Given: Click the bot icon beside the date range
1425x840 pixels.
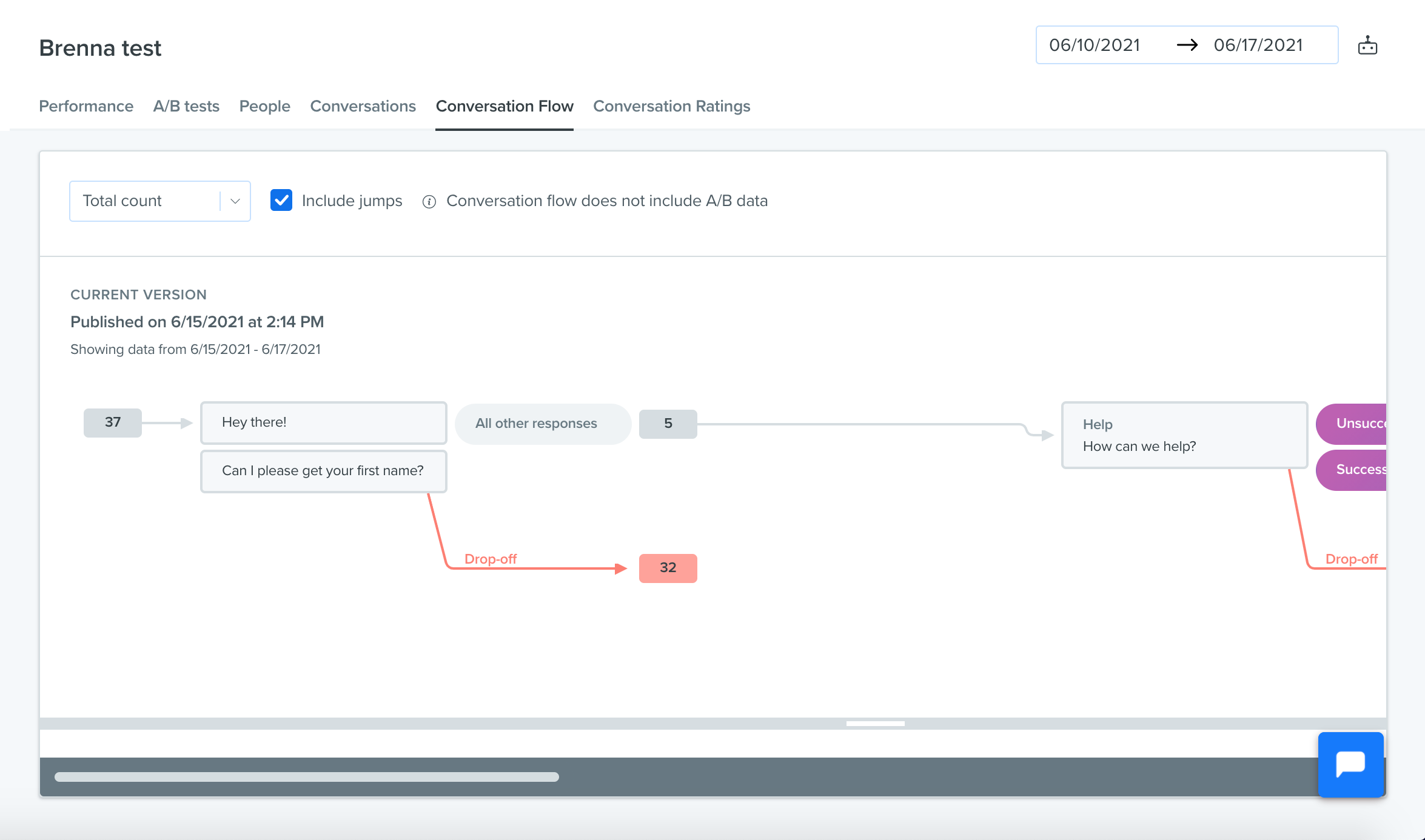Looking at the screenshot, I should [x=1367, y=45].
